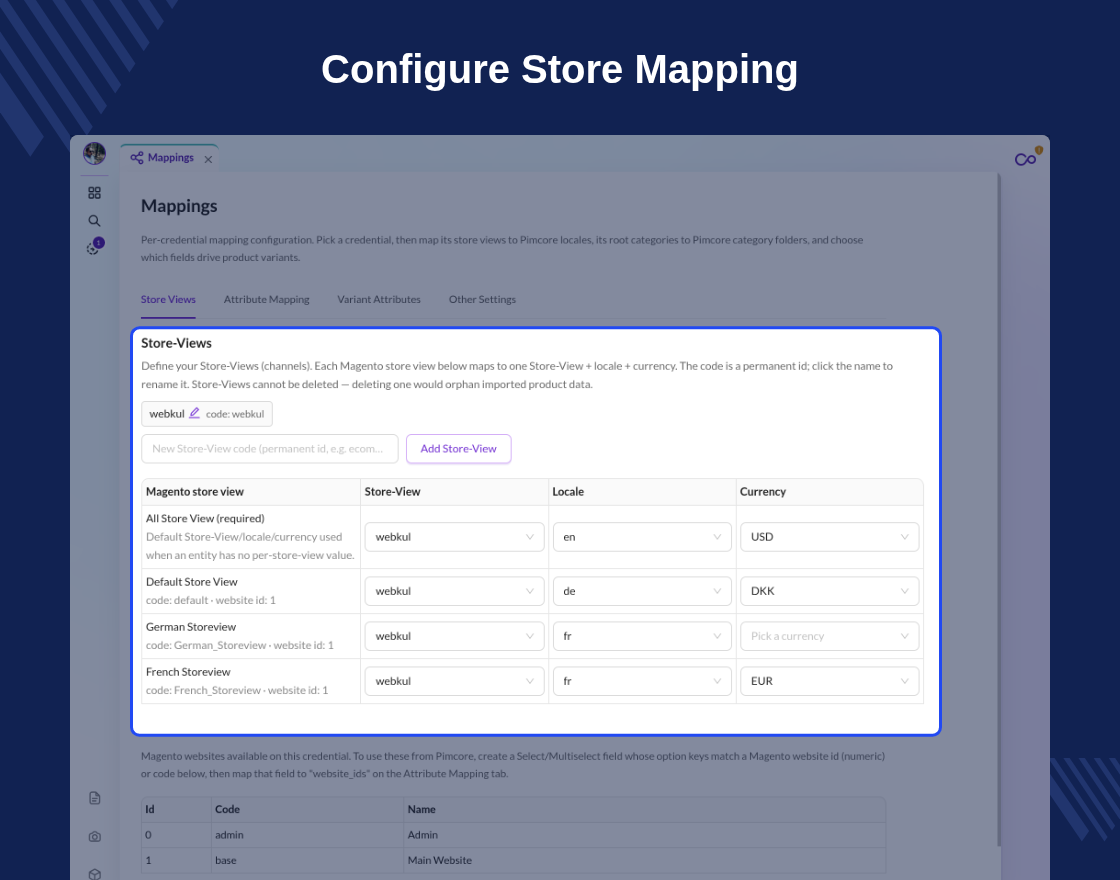Open Locale dropdown showing en
Screen dimensions: 1120x880
(x=642, y=537)
